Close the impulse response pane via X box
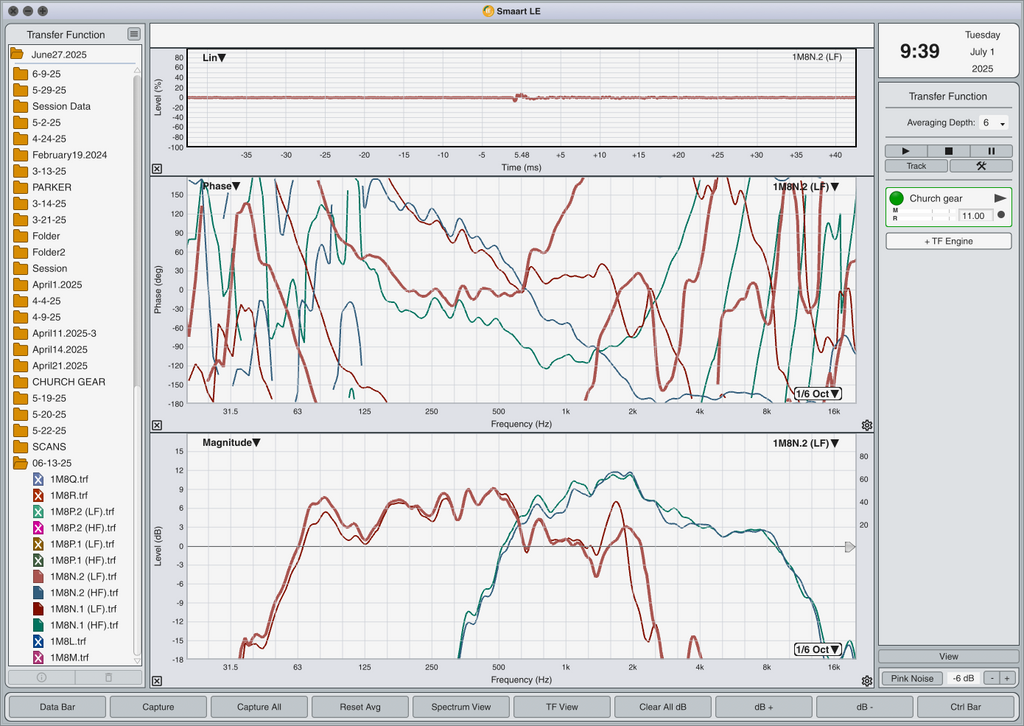This screenshot has width=1024, height=726. click(x=157, y=168)
